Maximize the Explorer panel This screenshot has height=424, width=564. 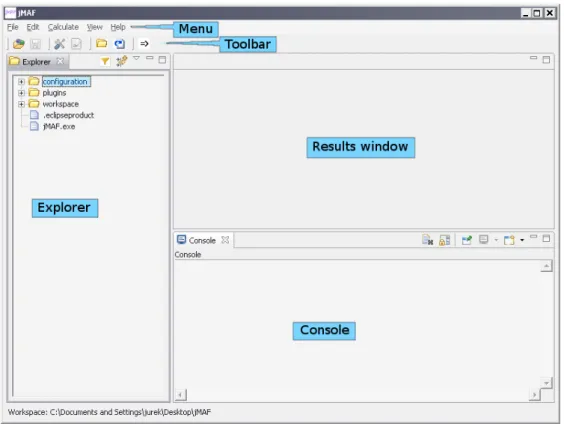pos(162,60)
